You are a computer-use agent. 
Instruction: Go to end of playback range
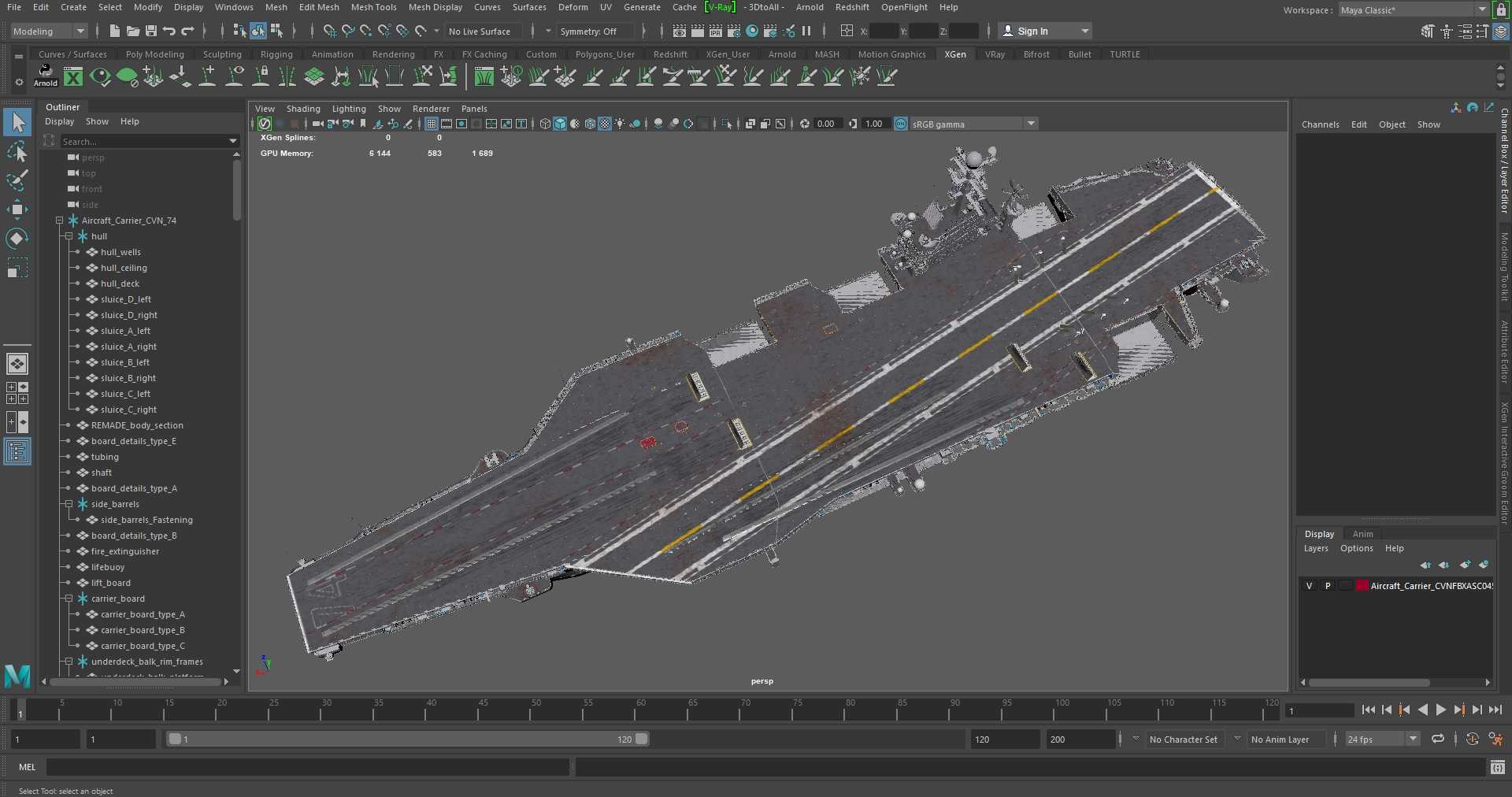click(1495, 710)
